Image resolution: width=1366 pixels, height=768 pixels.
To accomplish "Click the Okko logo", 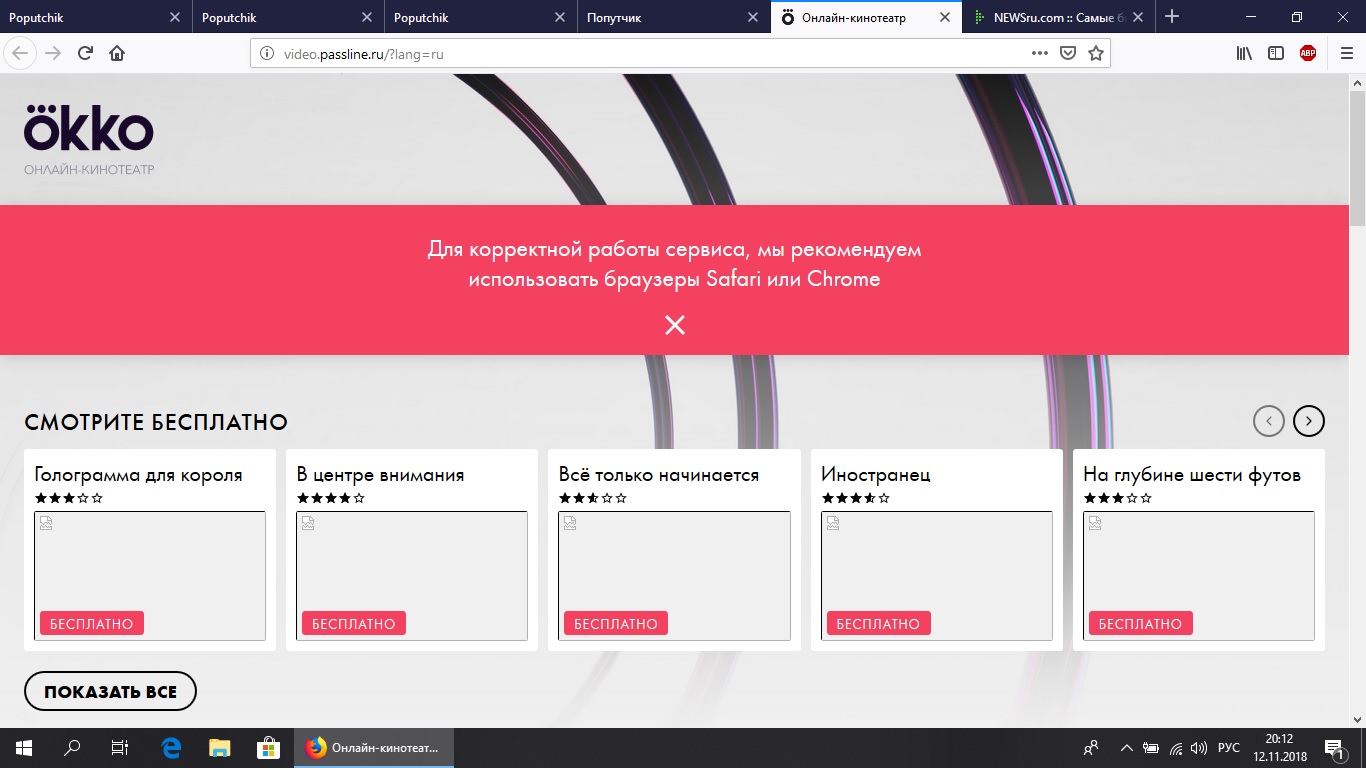I will pos(89,128).
